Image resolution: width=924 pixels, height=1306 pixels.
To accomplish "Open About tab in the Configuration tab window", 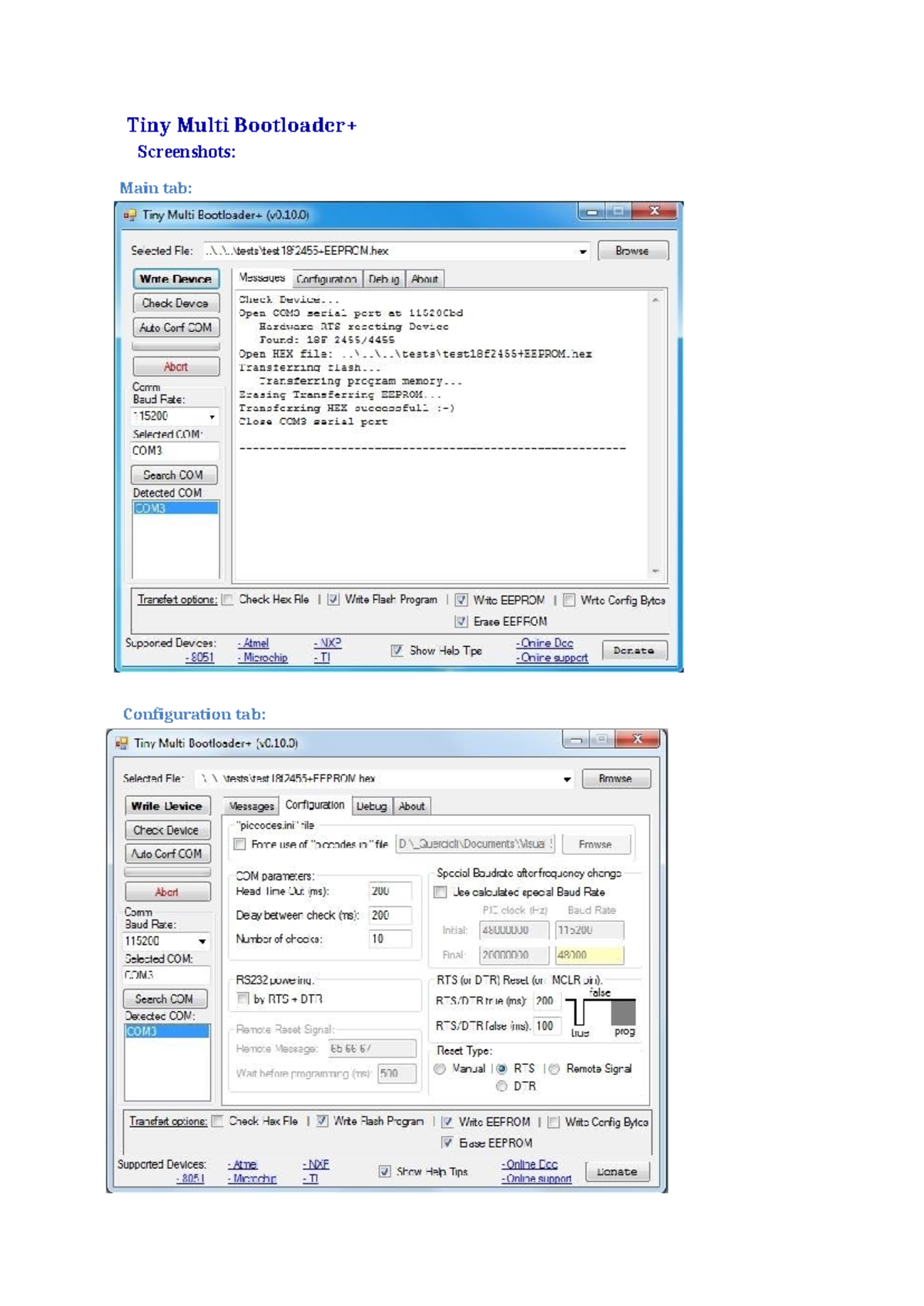I will tap(411, 806).
